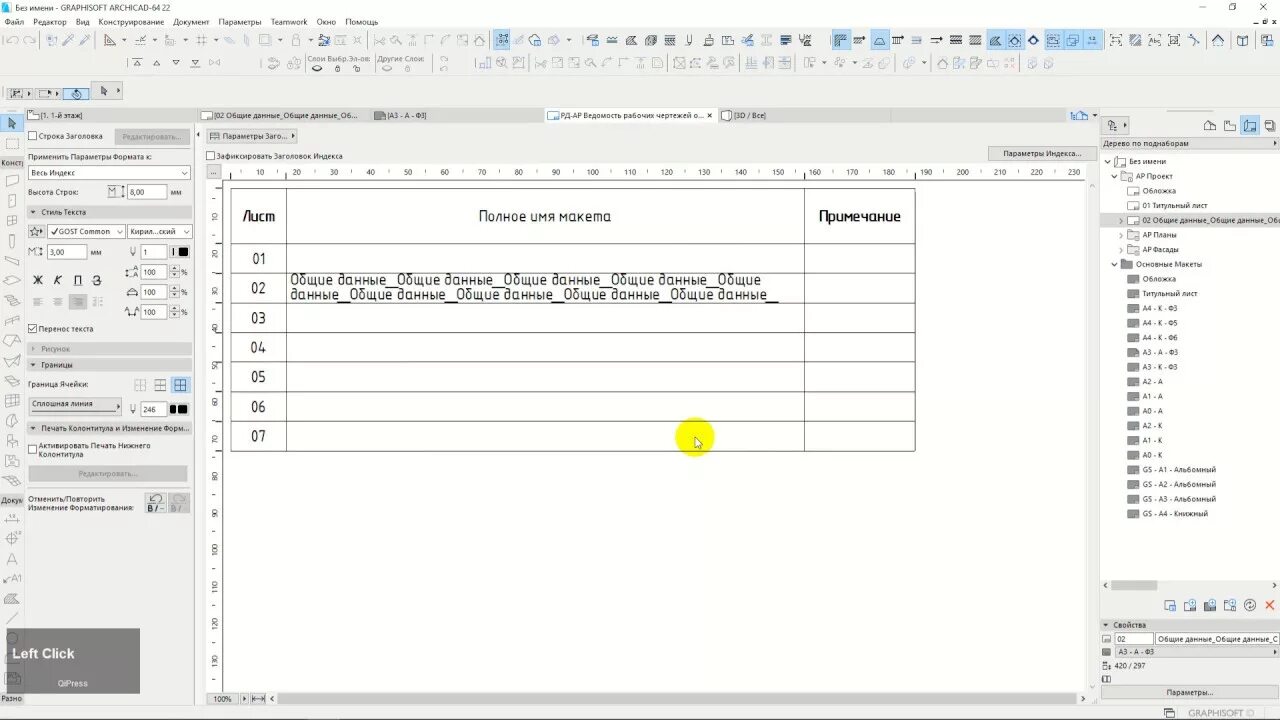This screenshot has width=1280, height=720.
Task: Open the Teamwork menu
Action: (x=289, y=22)
